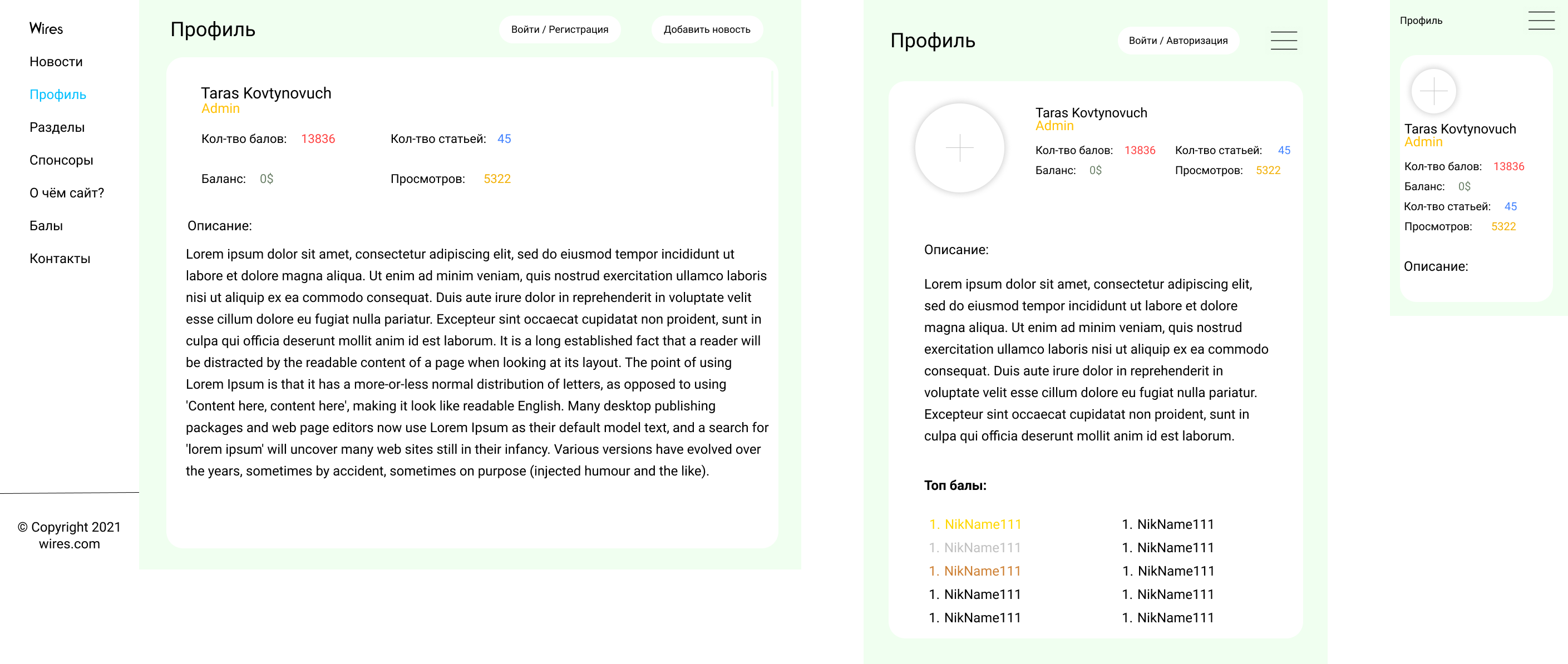Click the Войти / Регистрация button
This screenshot has height=664, width=1568.
pyautogui.click(x=559, y=29)
